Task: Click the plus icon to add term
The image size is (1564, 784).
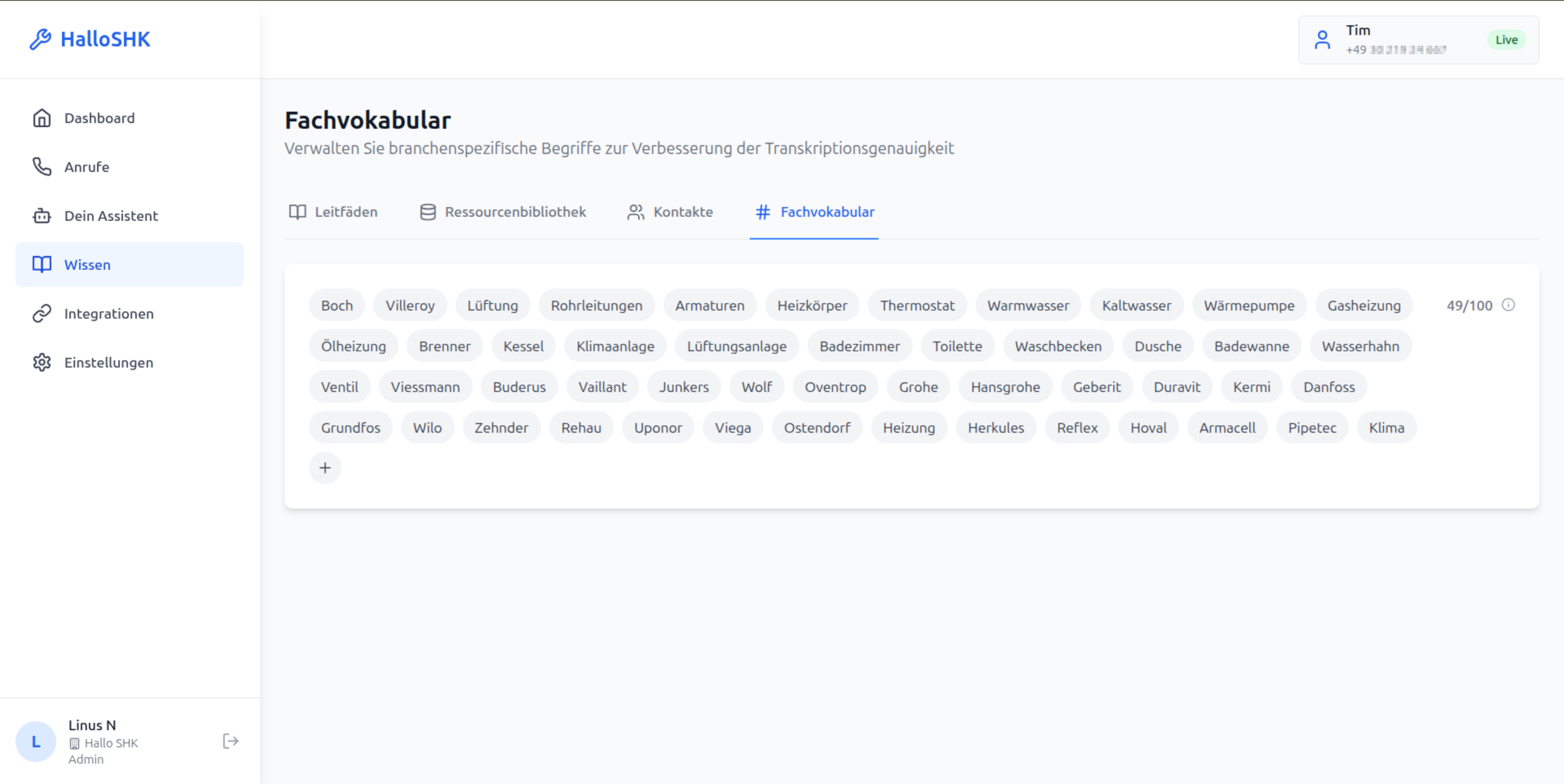Action: (325, 468)
